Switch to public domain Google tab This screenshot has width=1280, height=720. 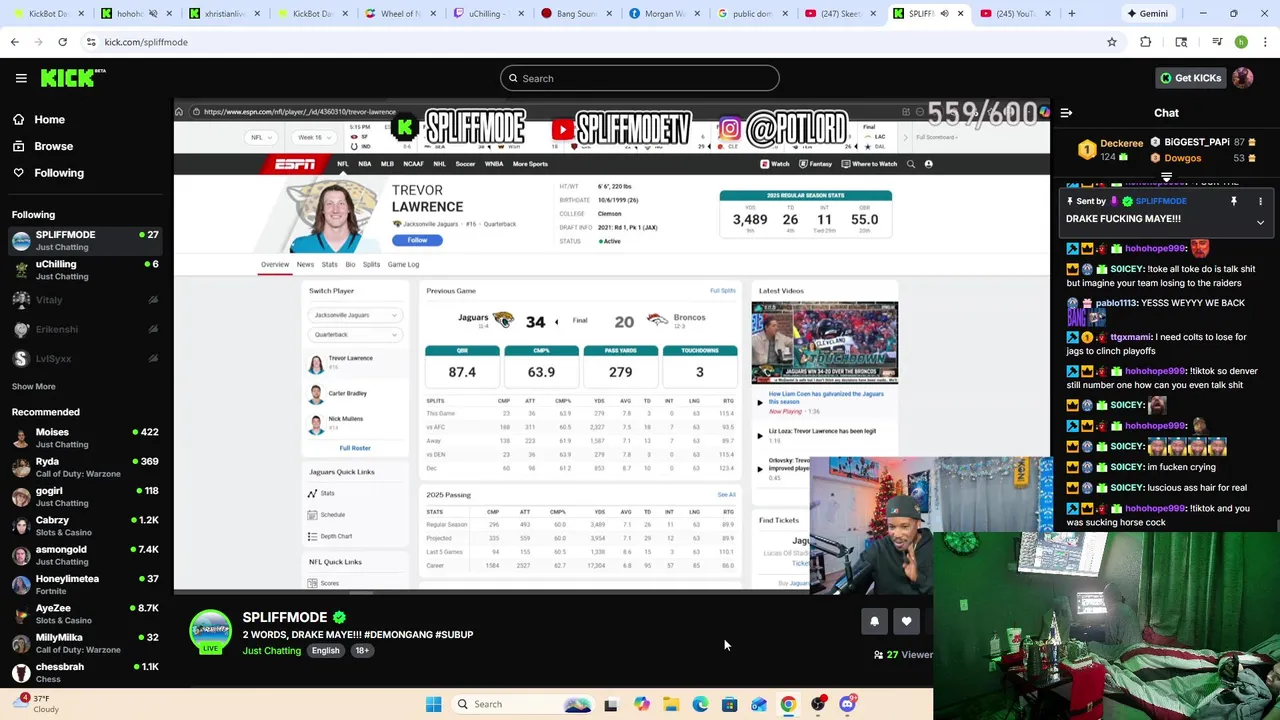point(752,14)
